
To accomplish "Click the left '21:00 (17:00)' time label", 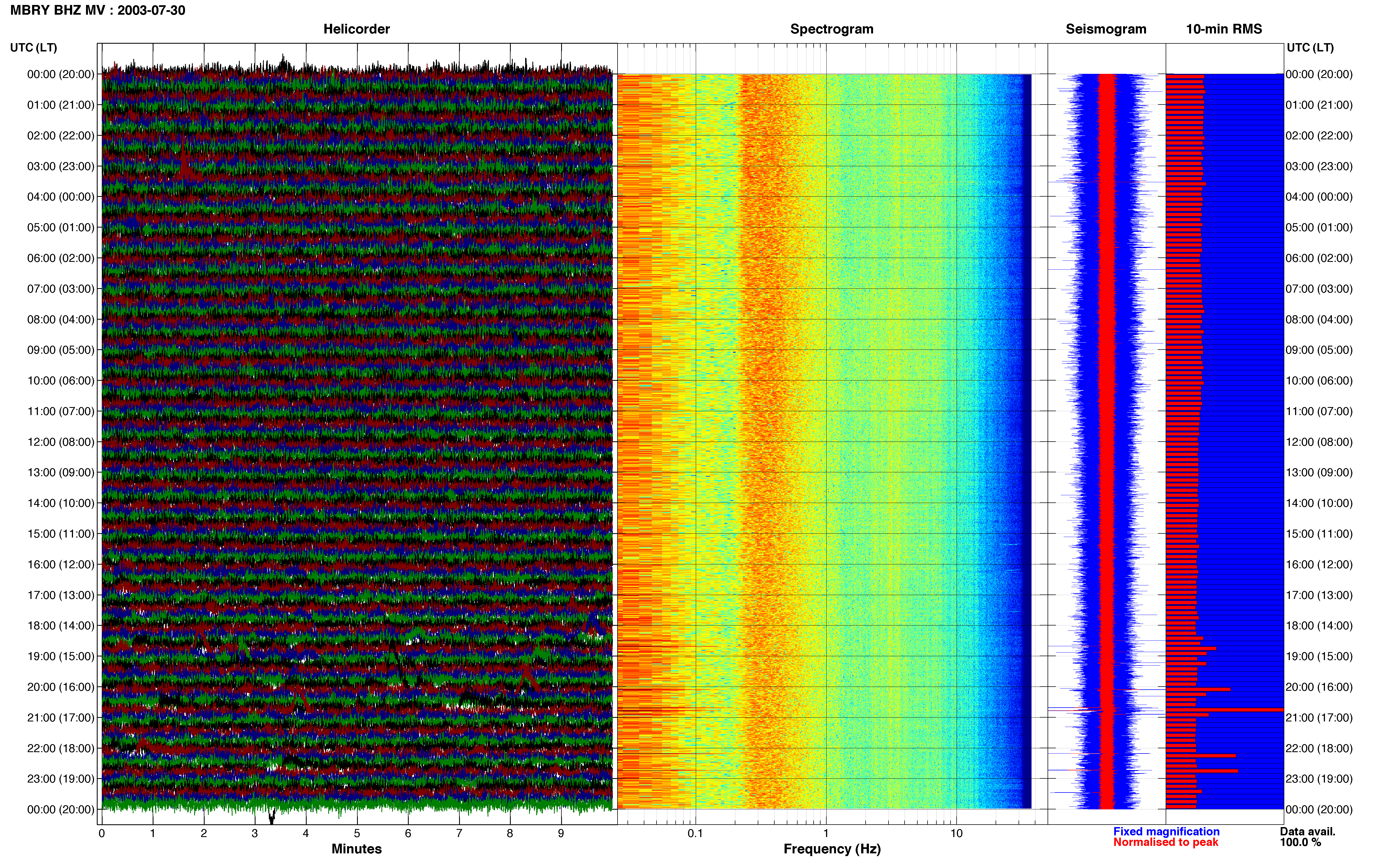I will coord(61,718).
